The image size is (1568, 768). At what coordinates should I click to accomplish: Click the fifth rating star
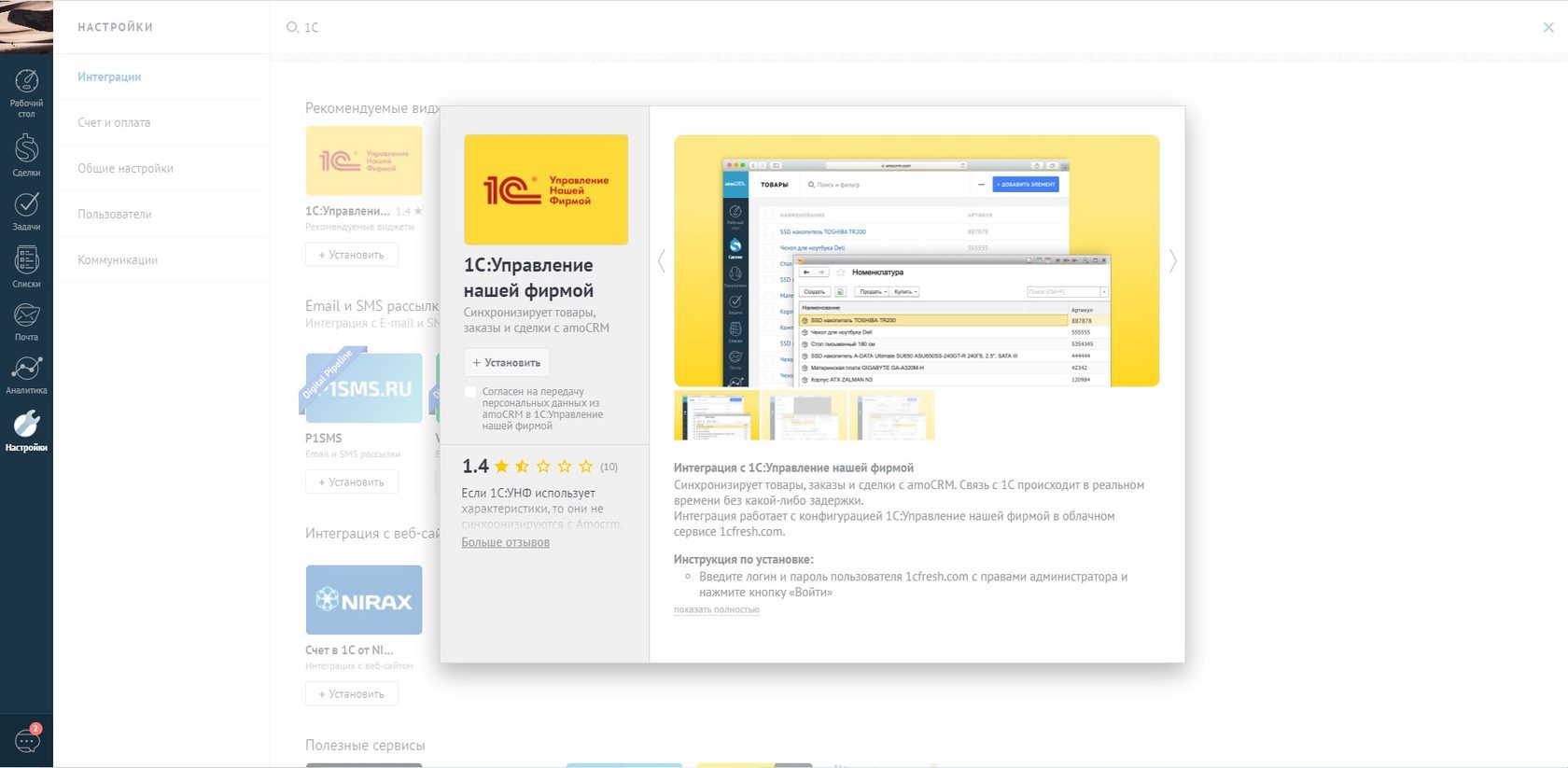(586, 466)
